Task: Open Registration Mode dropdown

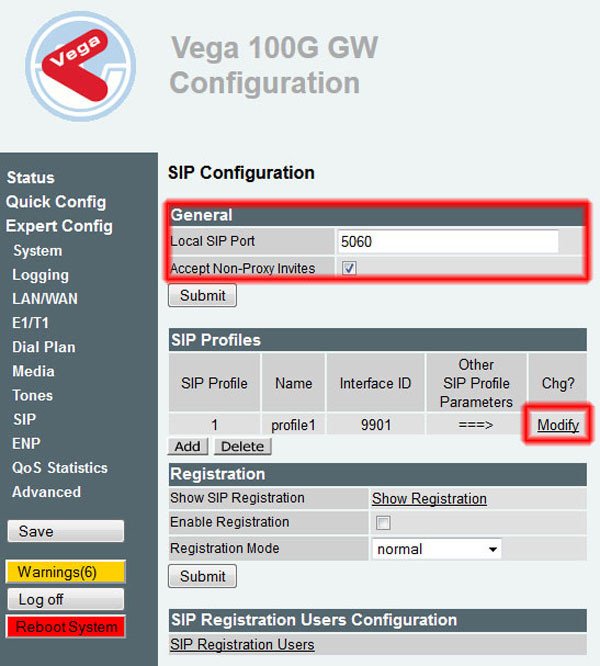Action: pos(437,549)
